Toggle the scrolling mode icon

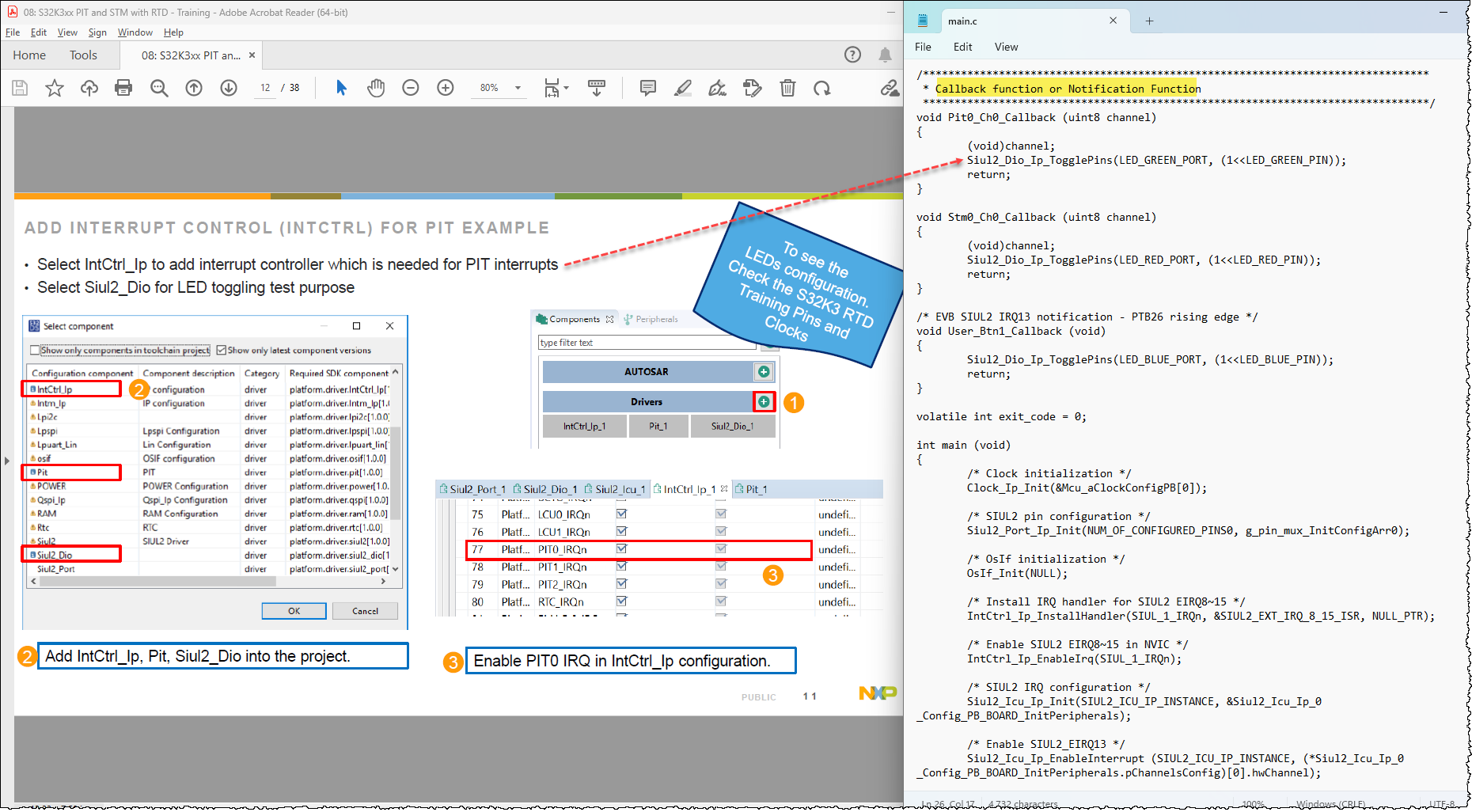tap(597, 88)
